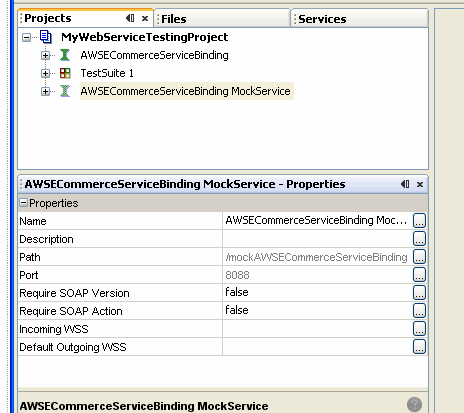Open the editor button for Description
Viewport: 464px width, 413px height.
tap(419, 239)
